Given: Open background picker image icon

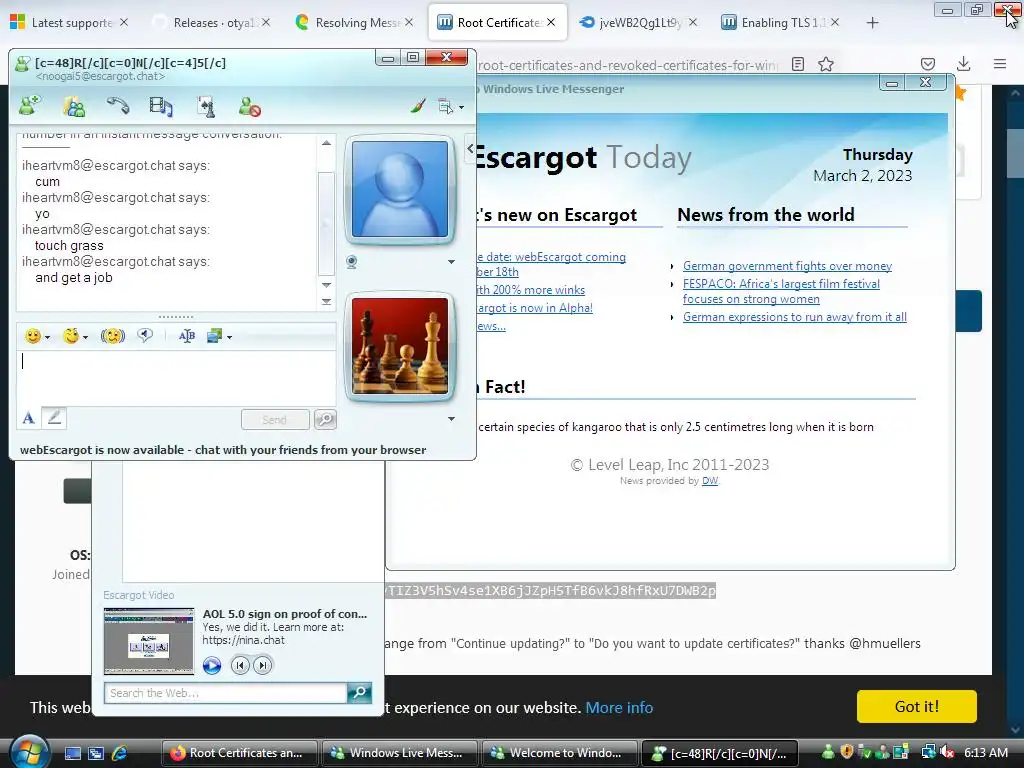Looking at the screenshot, I should tap(215, 336).
